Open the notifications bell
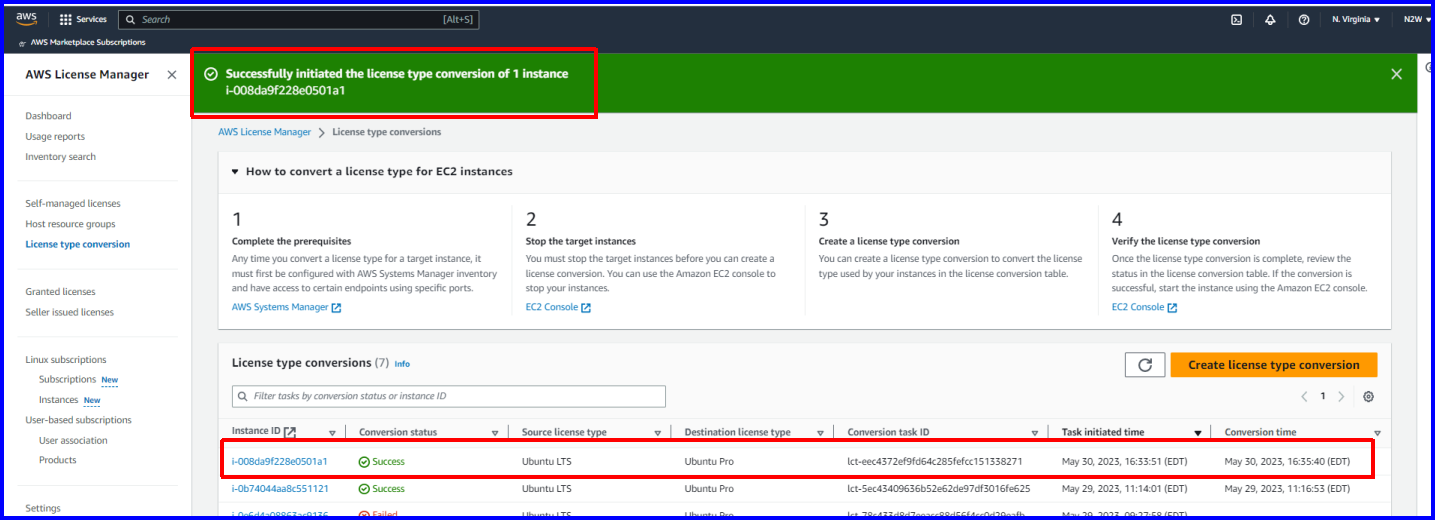The width and height of the screenshot is (1435, 520). pos(1270,19)
